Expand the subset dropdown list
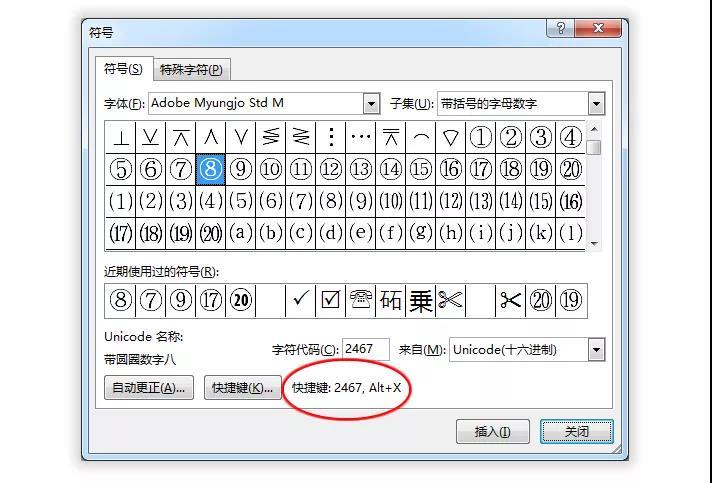This screenshot has width=712, height=483. [596, 103]
